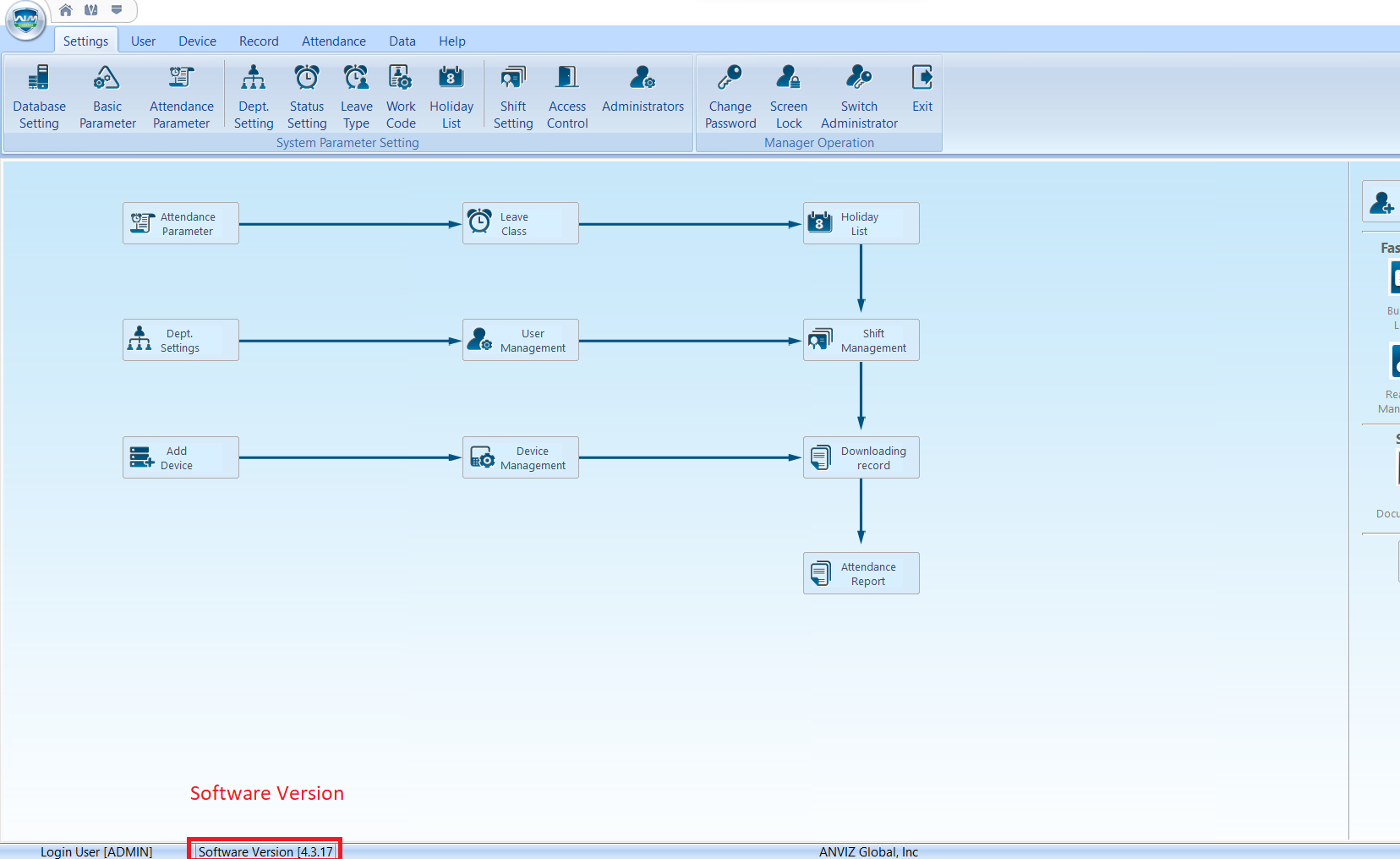Viewport: 1400px width, 859px height.
Task: Open the quick access toolbar dropdown
Action: 118,10
